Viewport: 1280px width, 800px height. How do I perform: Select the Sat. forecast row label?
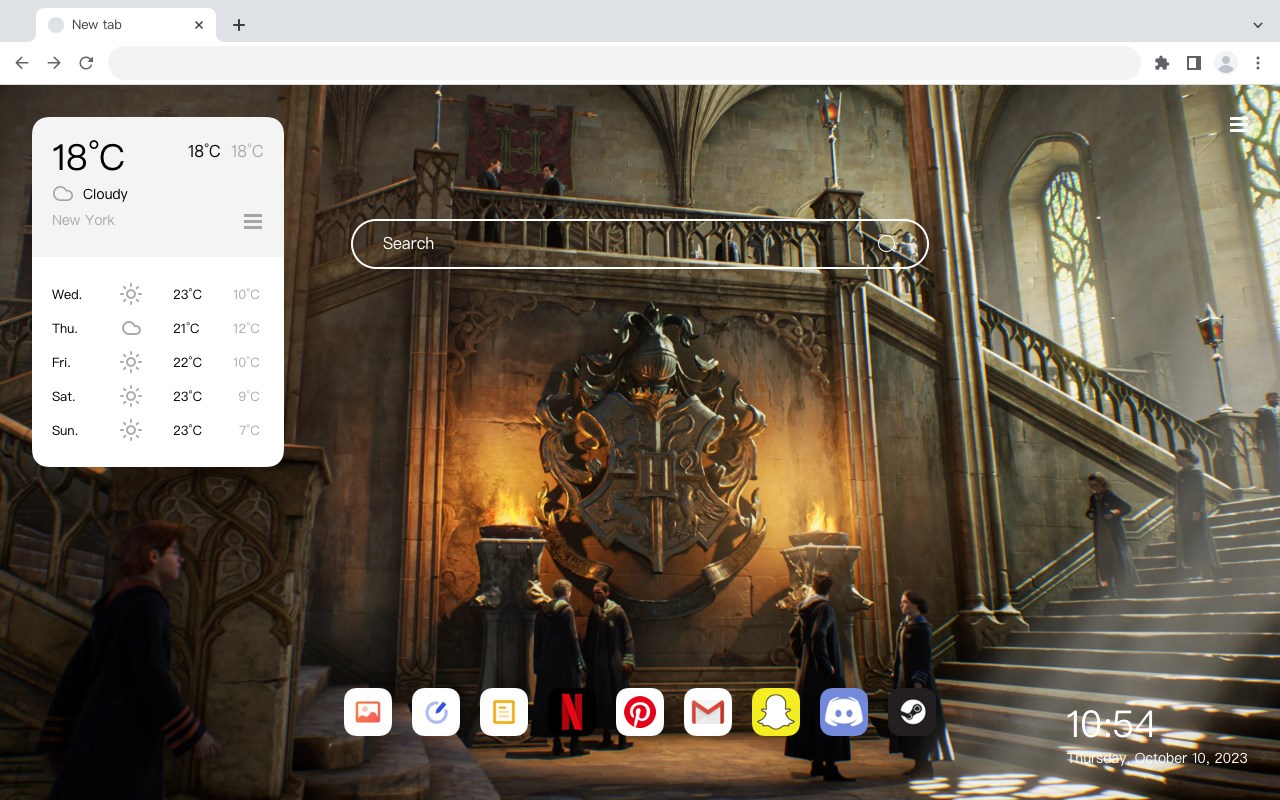(x=64, y=397)
